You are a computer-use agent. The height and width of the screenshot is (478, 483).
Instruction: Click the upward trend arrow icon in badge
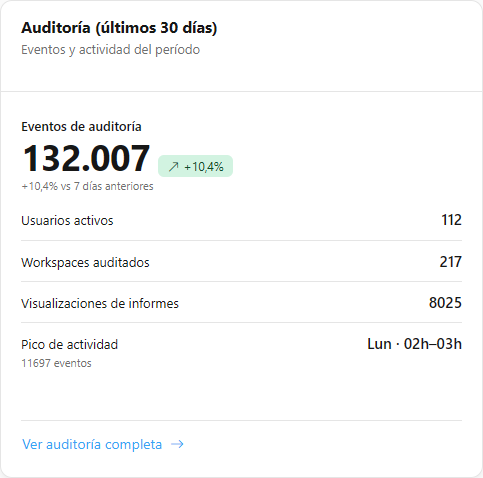click(174, 166)
